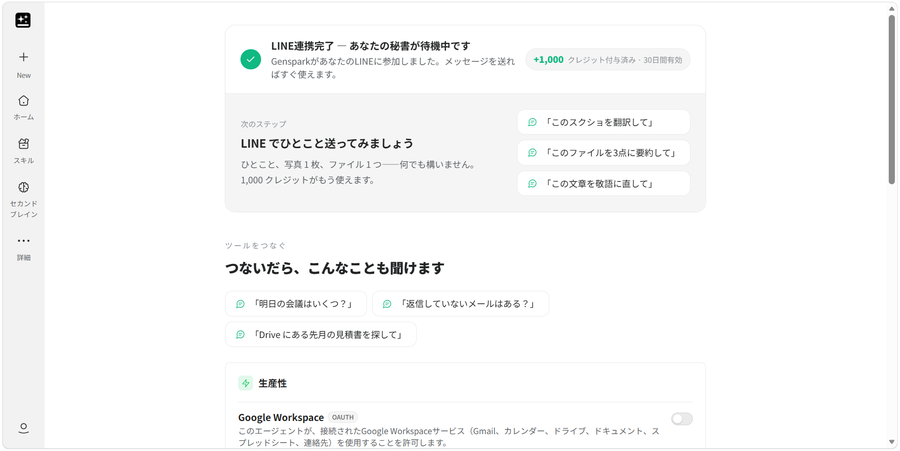Click the 生産性 section title
Screen dimensions: 900x451
tap(273, 383)
